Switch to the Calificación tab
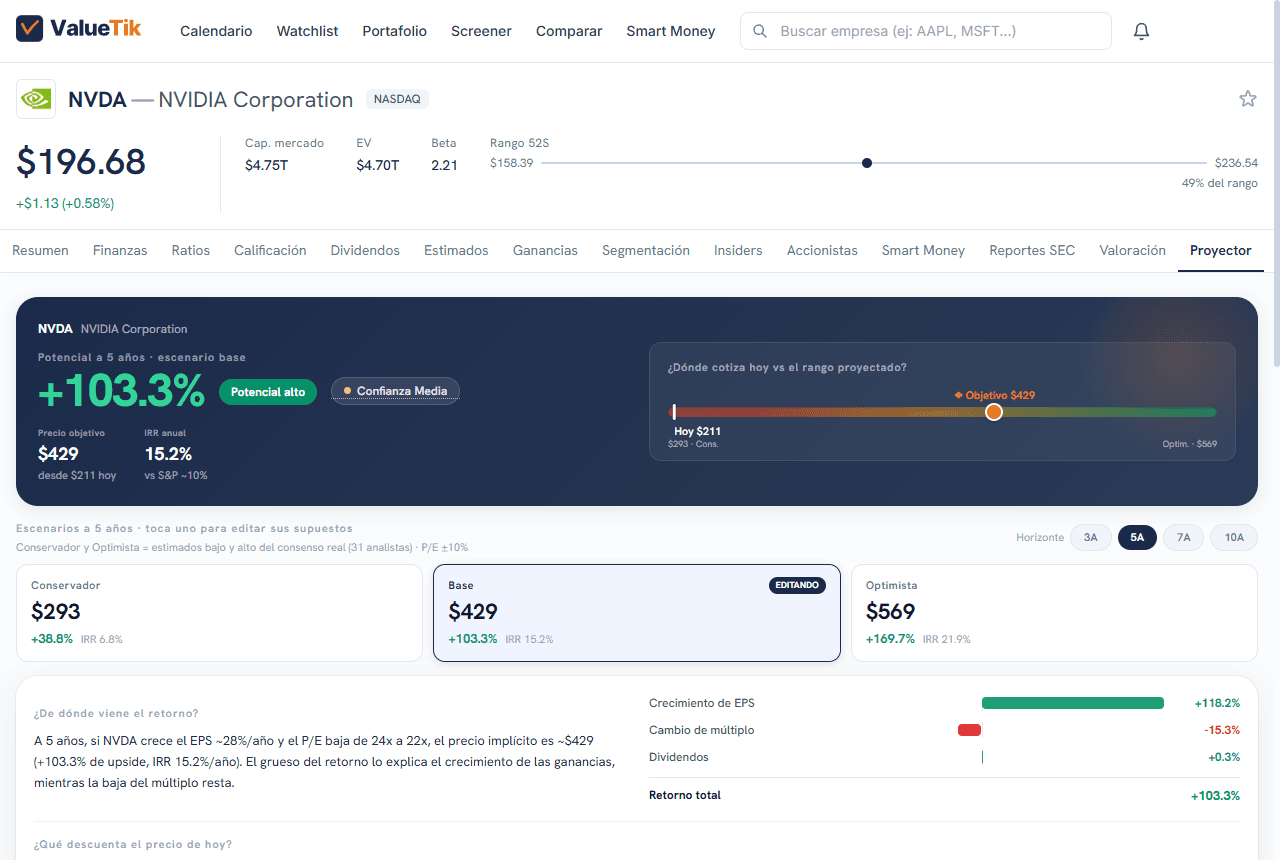The height and width of the screenshot is (860, 1280). pos(270,251)
